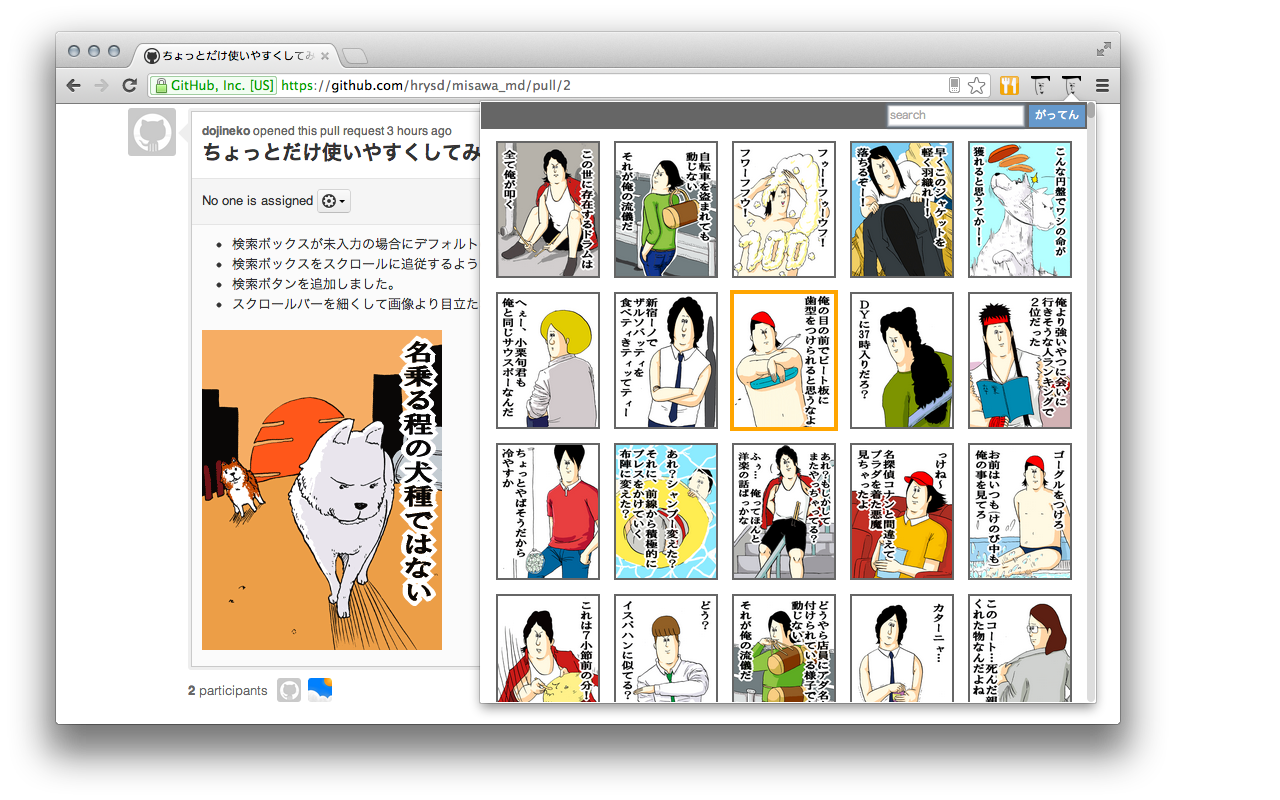
Task: Select the blond 小栗旬君も panel
Action: [x=548, y=360]
